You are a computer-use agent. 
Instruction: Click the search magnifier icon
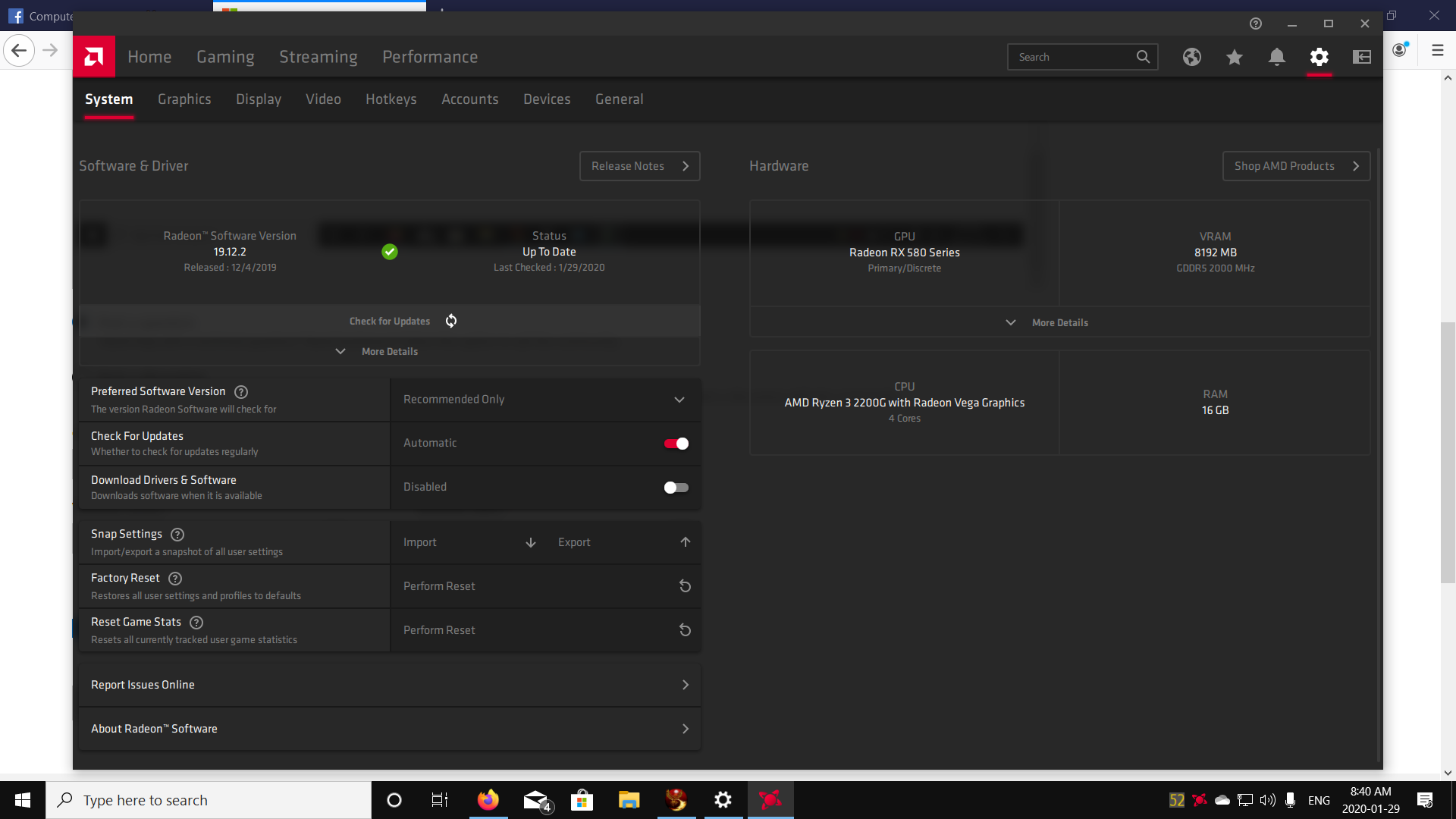tap(1143, 57)
